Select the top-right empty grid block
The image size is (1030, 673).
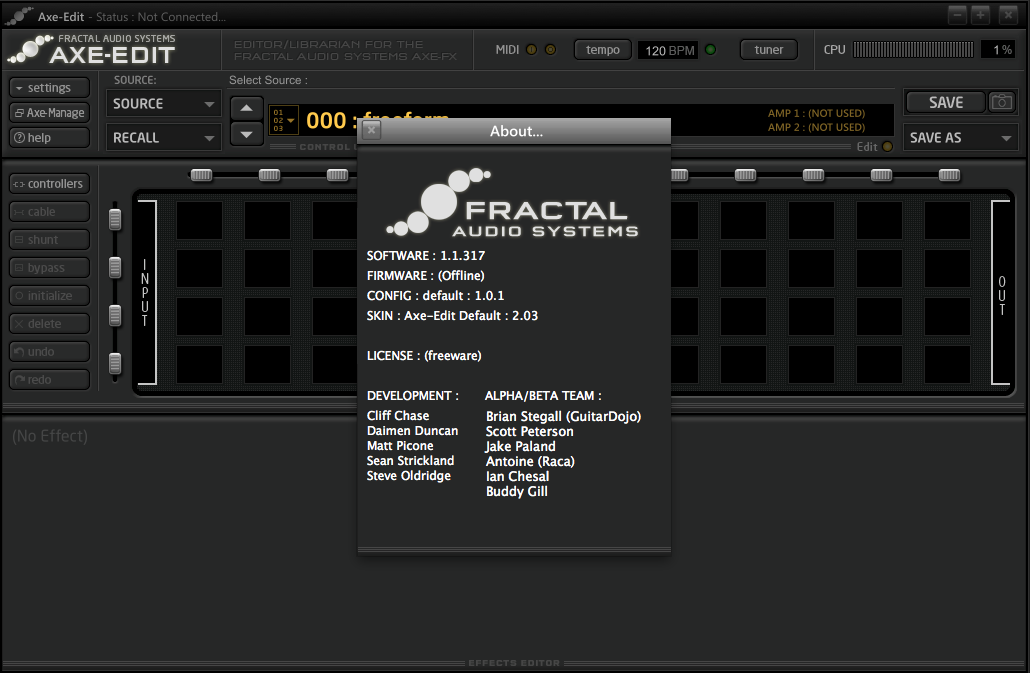click(947, 221)
